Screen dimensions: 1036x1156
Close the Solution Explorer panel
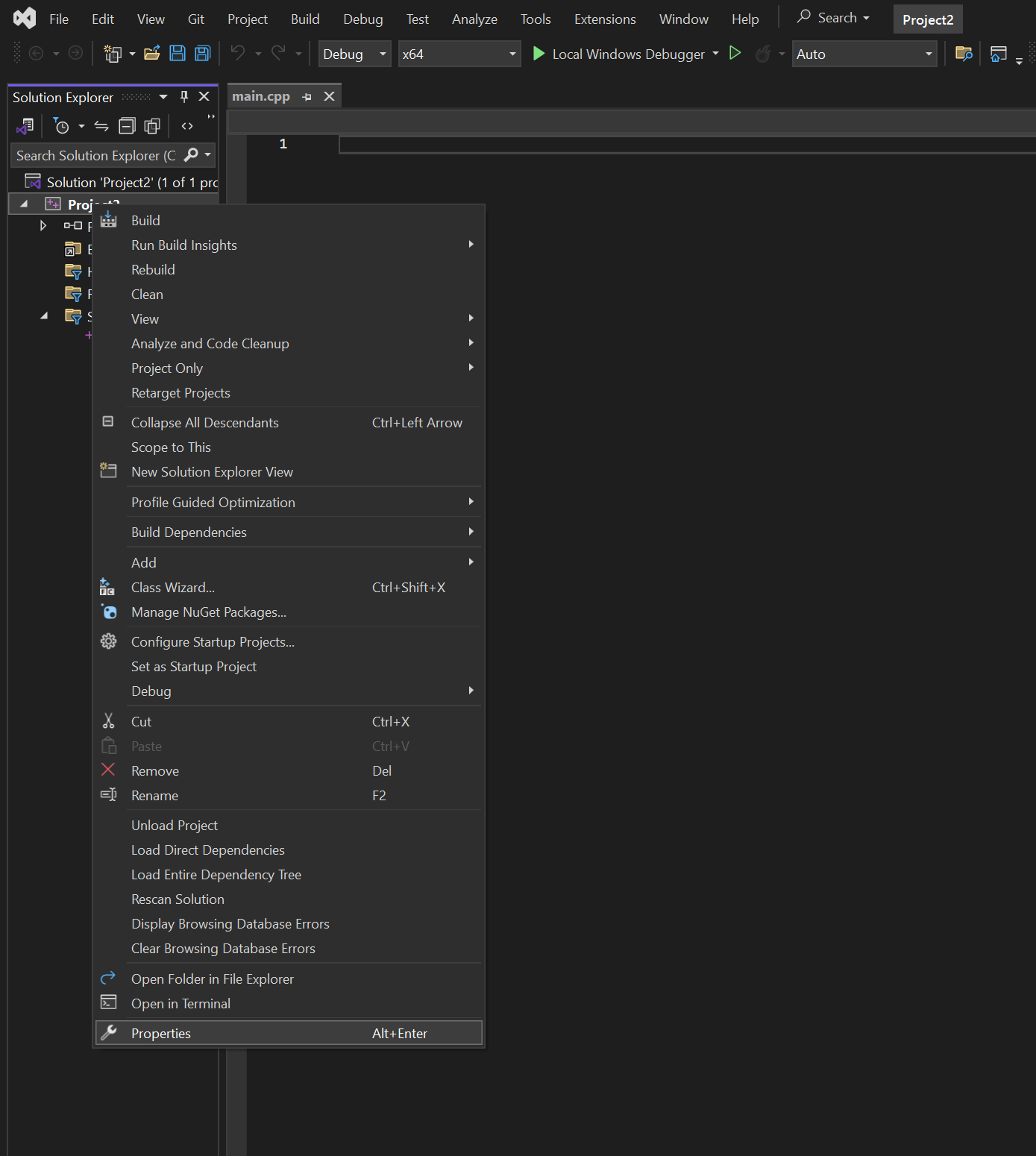point(204,97)
